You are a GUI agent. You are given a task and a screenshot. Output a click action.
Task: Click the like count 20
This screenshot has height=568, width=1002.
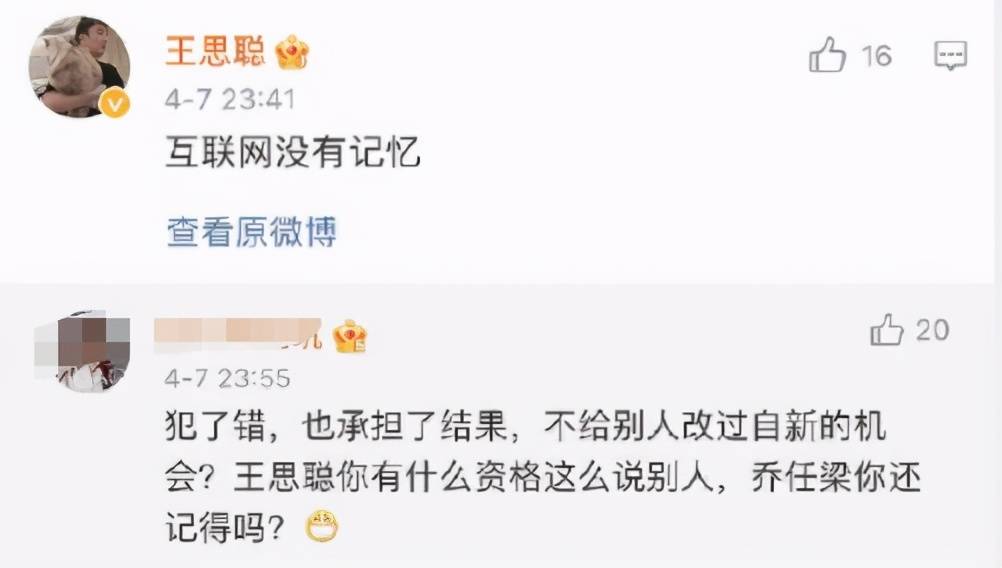[x=932, y=330]
